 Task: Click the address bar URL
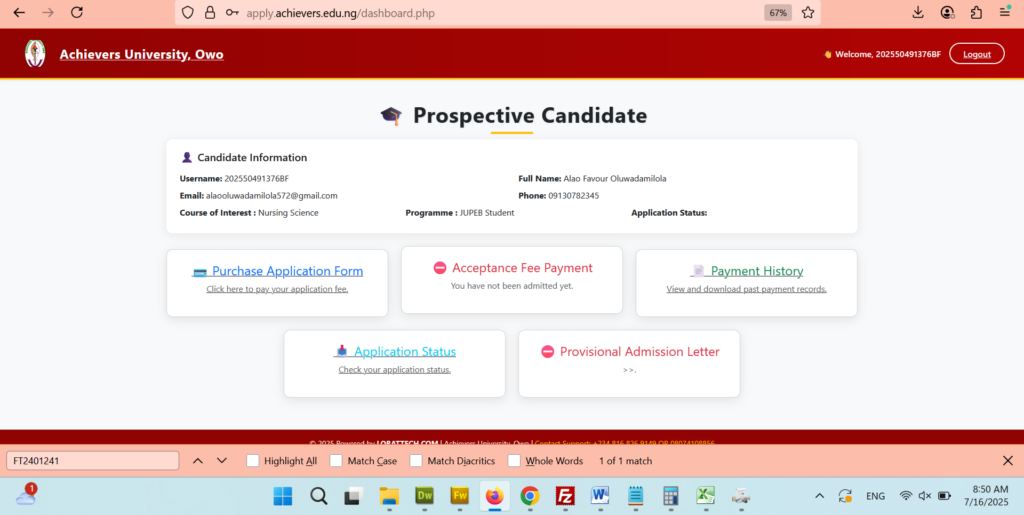340,12
